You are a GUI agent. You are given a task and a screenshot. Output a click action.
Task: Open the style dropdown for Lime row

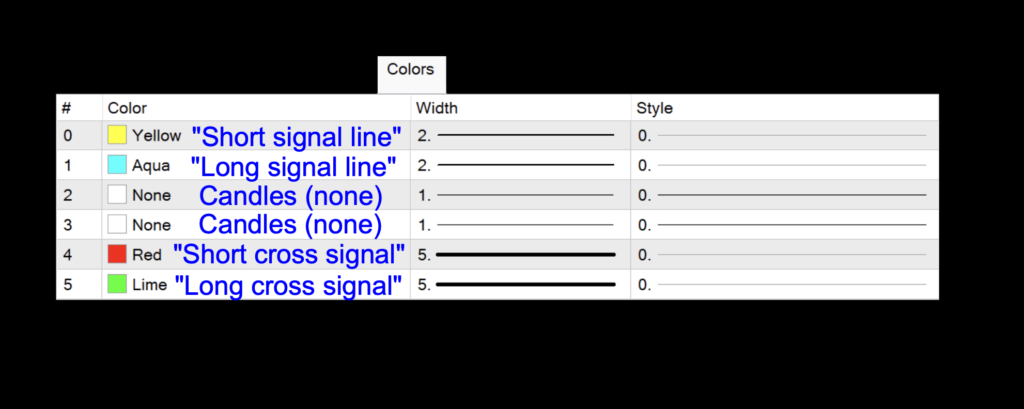[785, 285]
